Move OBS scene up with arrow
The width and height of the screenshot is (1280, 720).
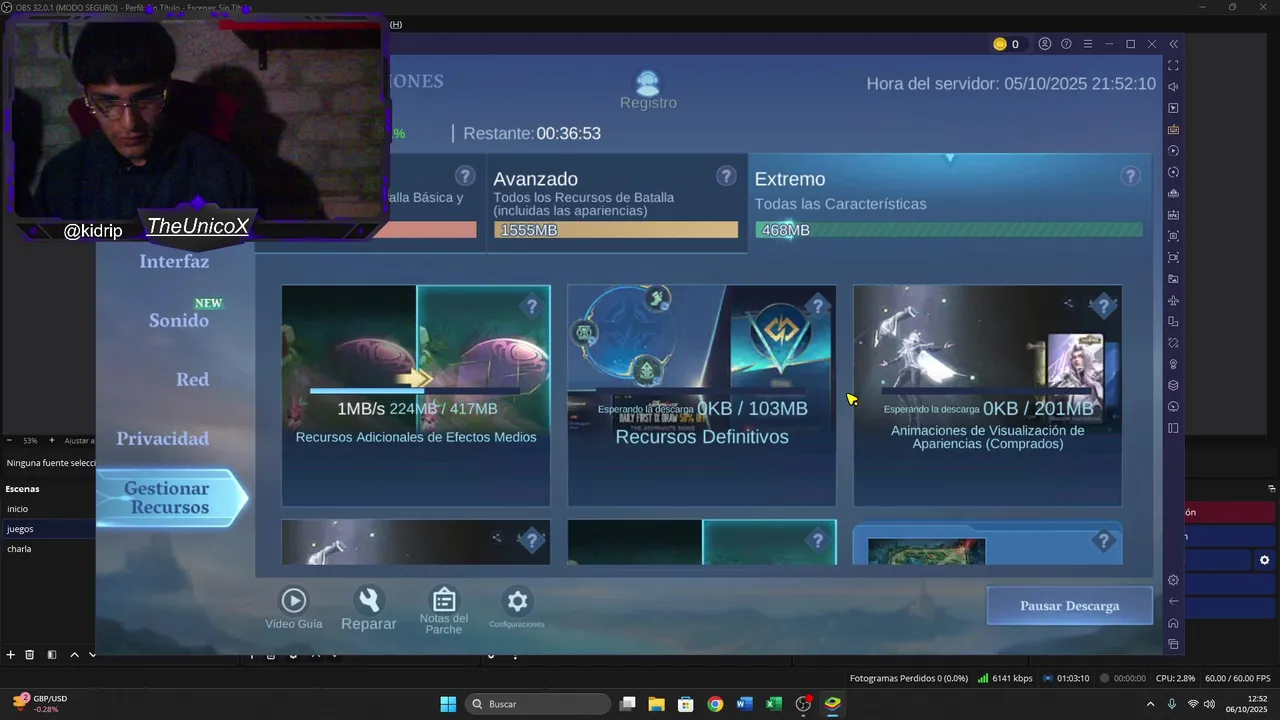(74, 655)
